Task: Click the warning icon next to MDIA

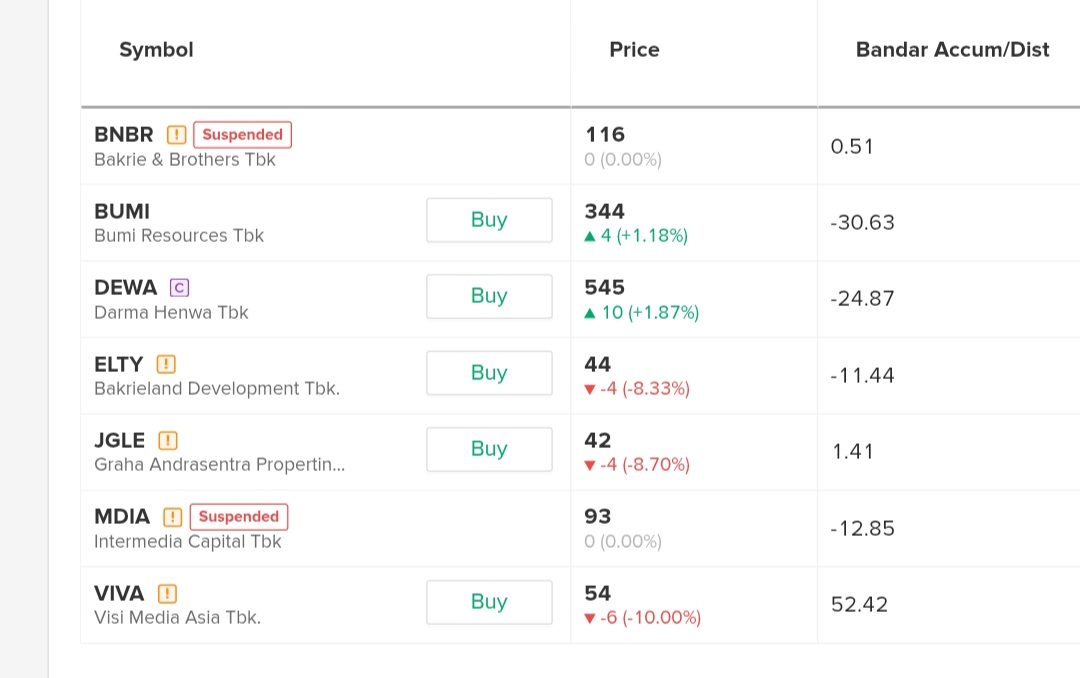Action: click(173, 517)
